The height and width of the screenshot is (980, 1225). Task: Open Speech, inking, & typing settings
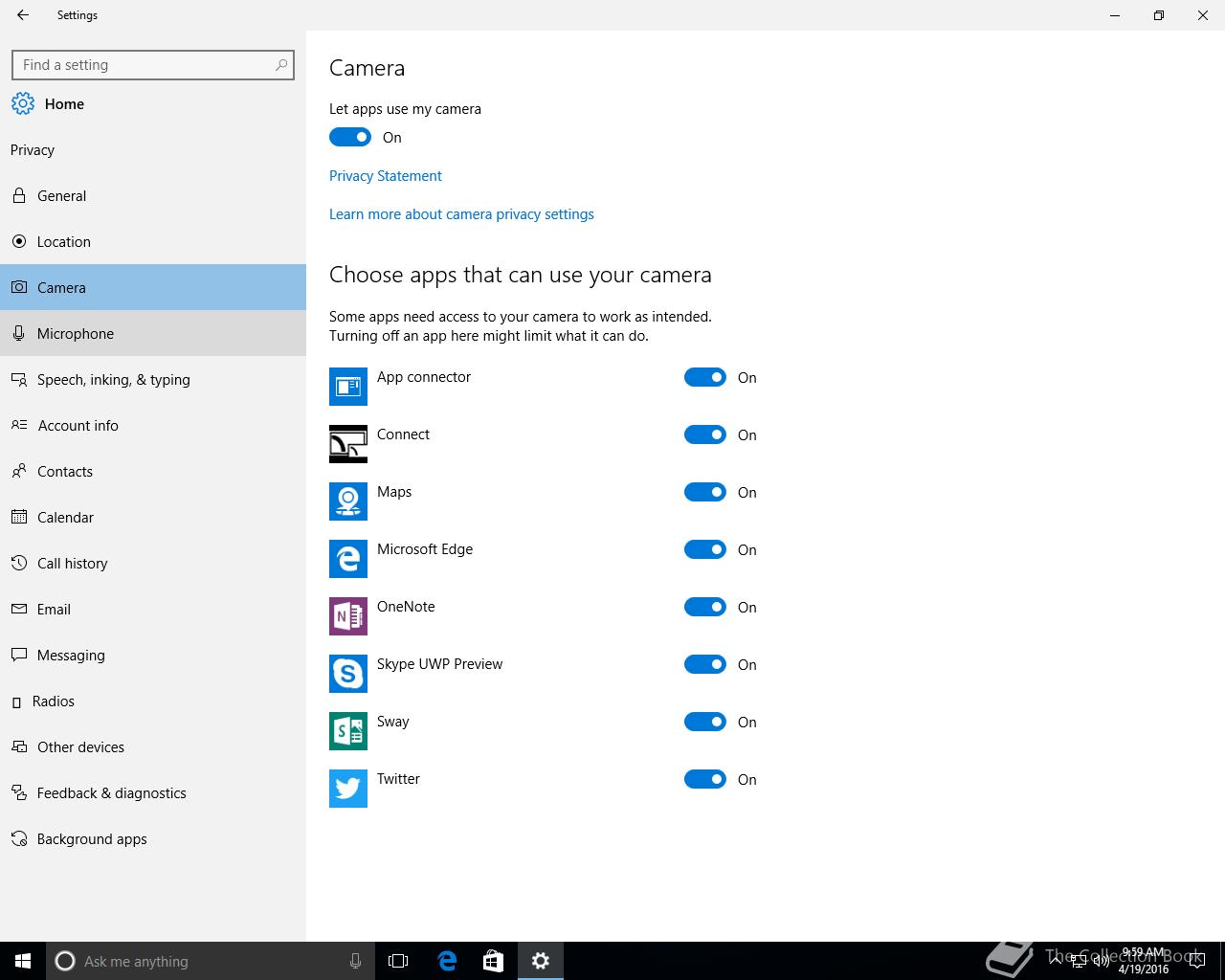click(153, 379)
